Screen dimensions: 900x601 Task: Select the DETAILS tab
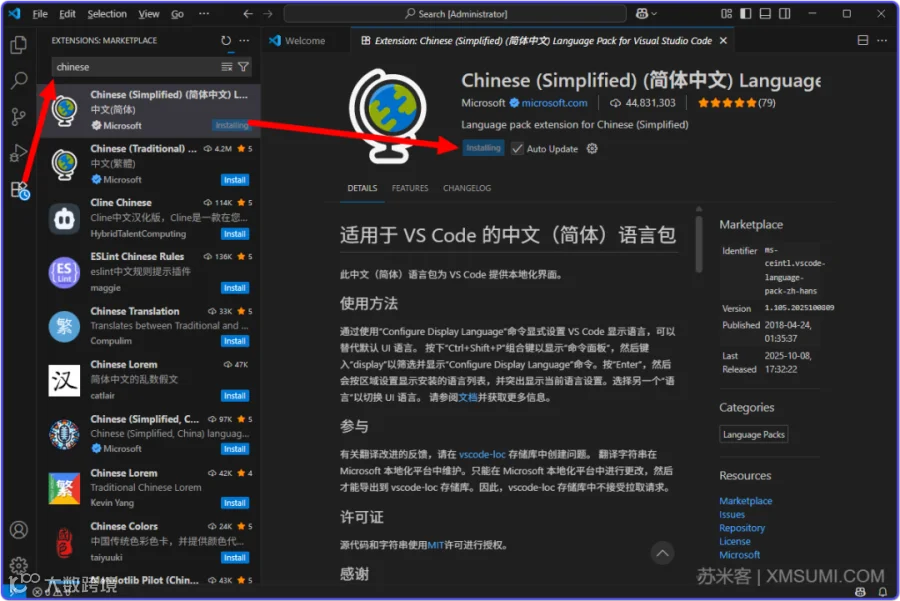362,188
